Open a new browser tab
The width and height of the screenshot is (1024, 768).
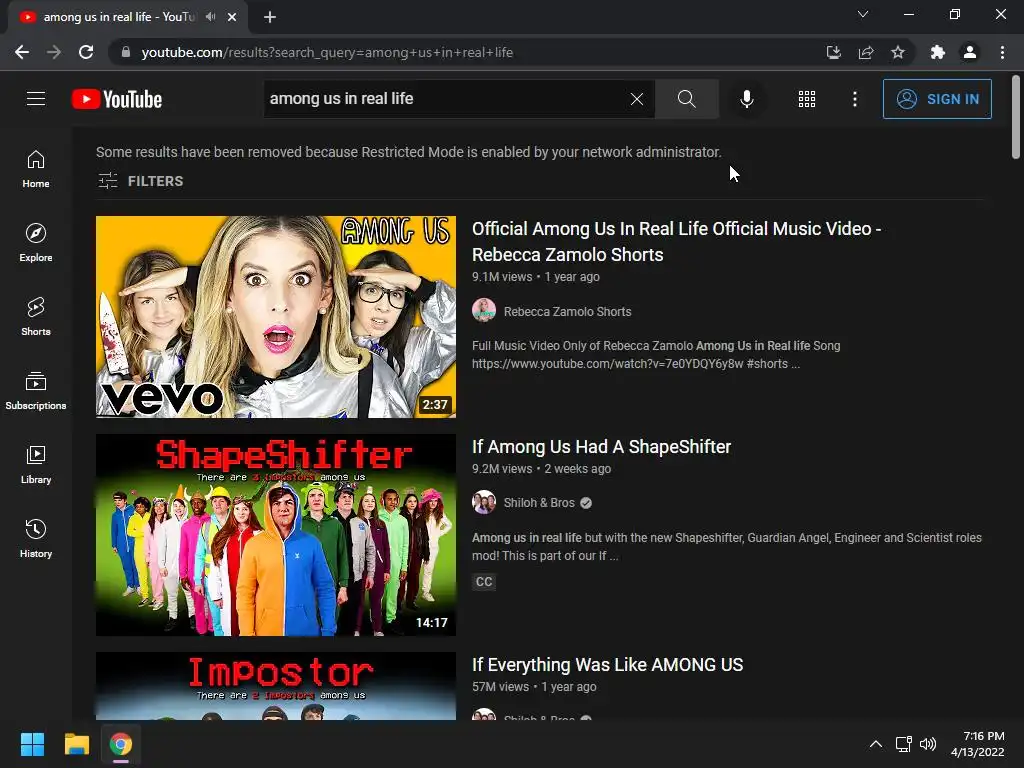tap(270, 18)
